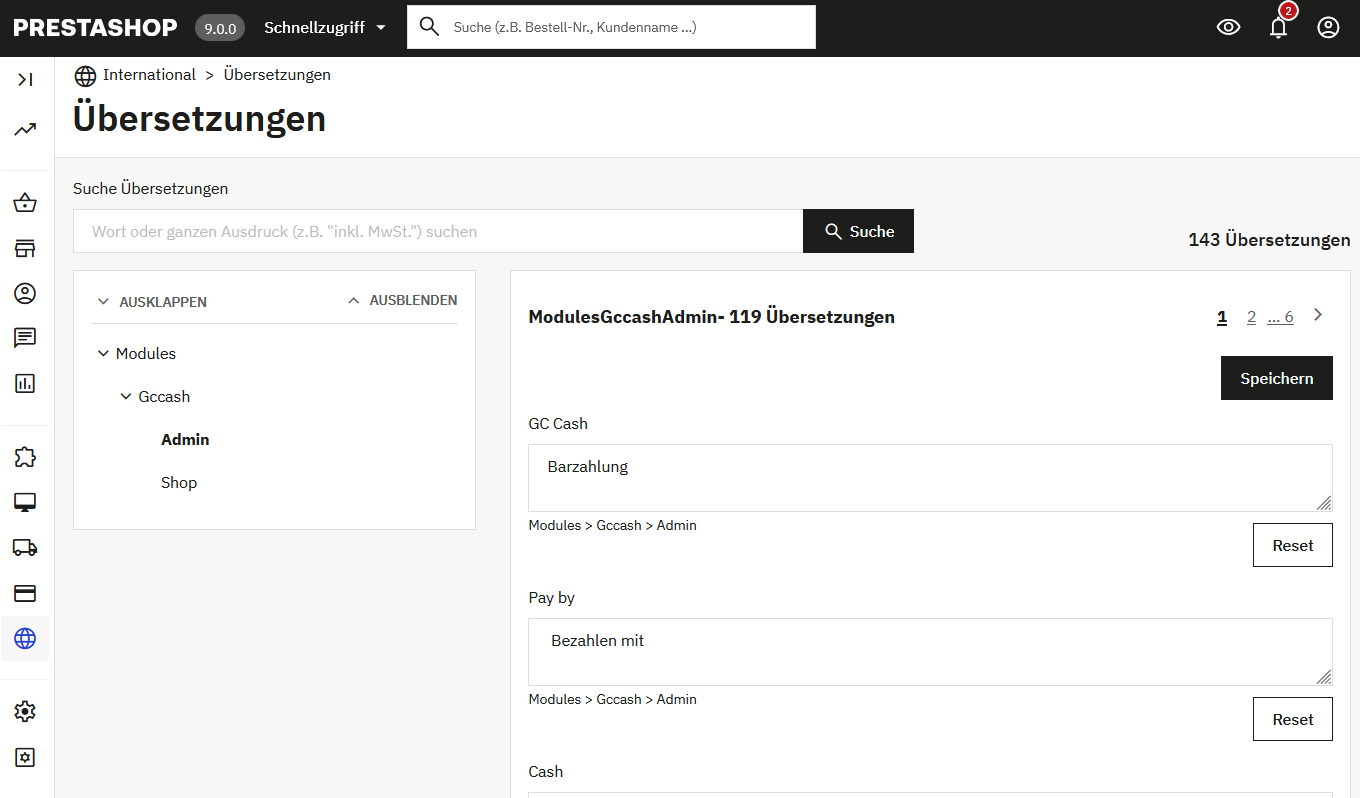The width and height of the screenshot is (1360, 798).
Task: Open the Schnellzugriff quick access dropdown
Action: pos(325,27)
